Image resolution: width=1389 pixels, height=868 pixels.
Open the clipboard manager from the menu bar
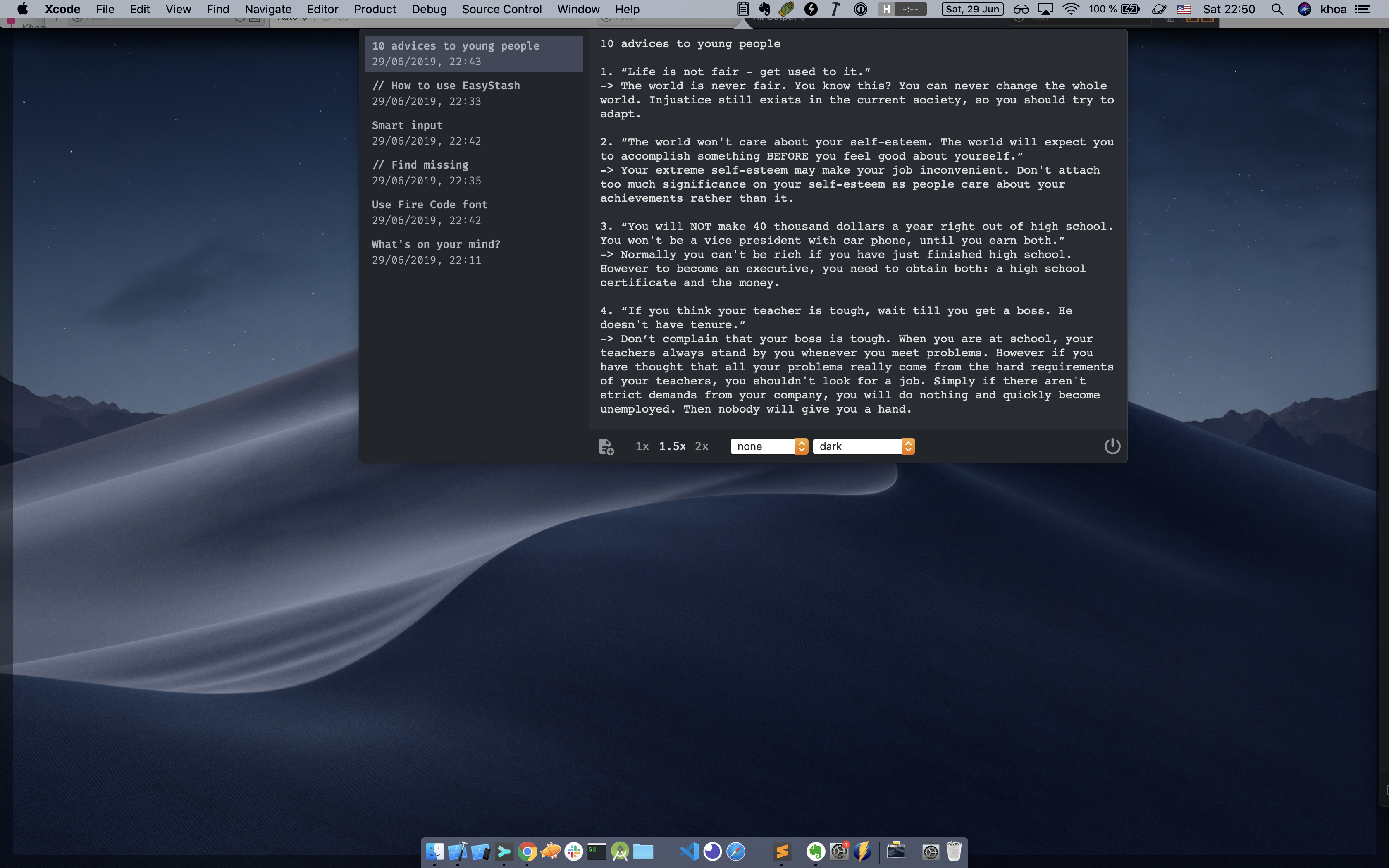(743, 9)
